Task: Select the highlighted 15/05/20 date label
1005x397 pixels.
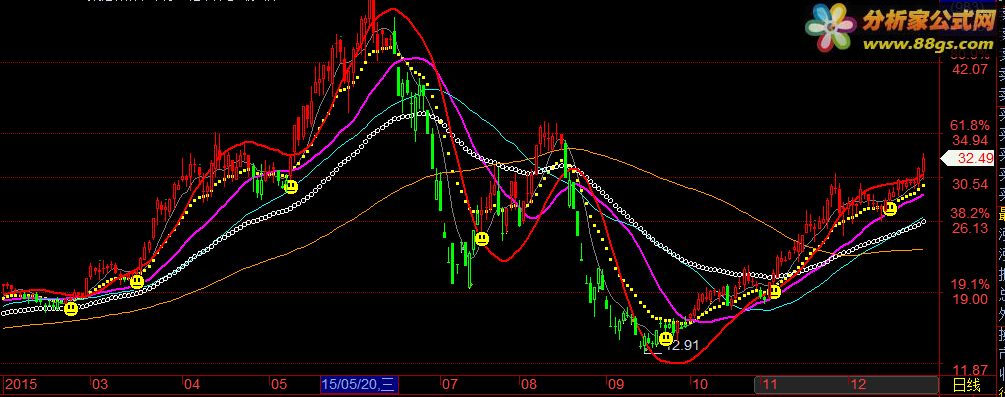Action: click(x=360, y=385)
